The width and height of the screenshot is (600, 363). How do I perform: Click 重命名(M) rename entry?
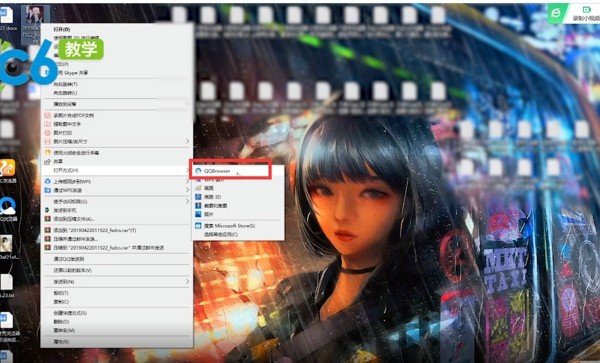[64, 330]
